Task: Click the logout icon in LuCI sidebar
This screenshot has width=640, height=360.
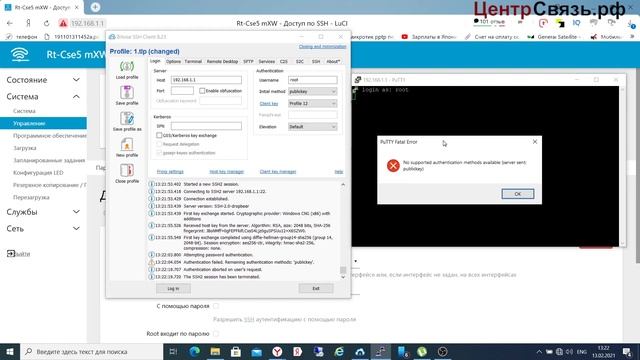Action: pos(11,253)
